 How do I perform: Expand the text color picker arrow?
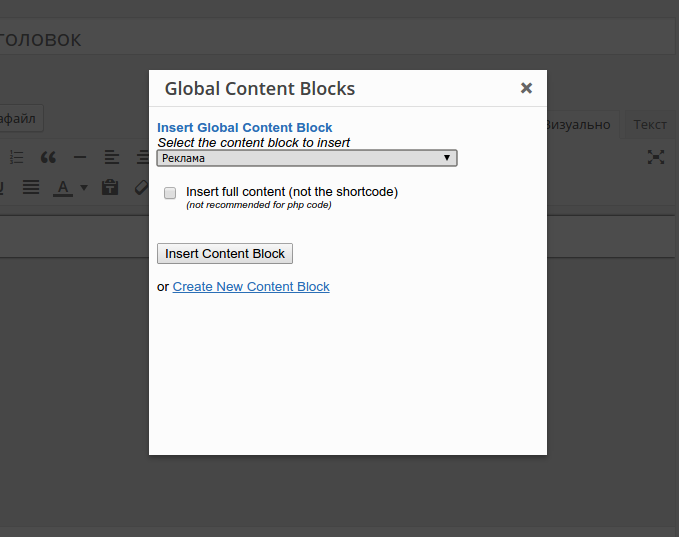point(84,187)
